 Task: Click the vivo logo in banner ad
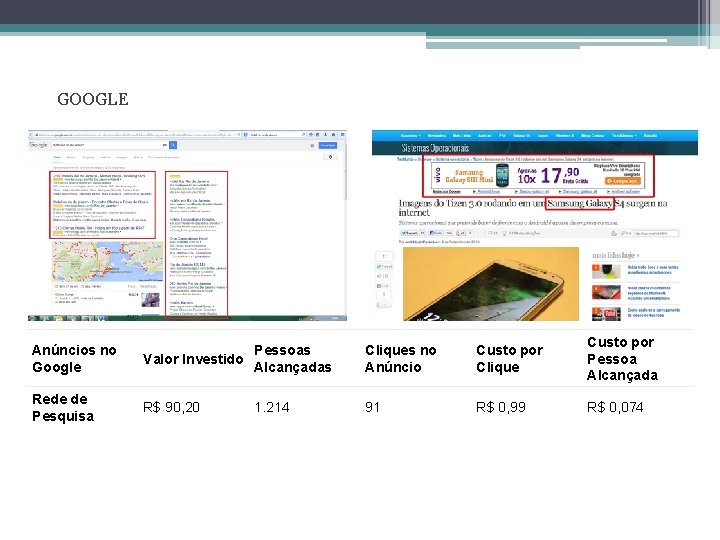tap(438, 175)
